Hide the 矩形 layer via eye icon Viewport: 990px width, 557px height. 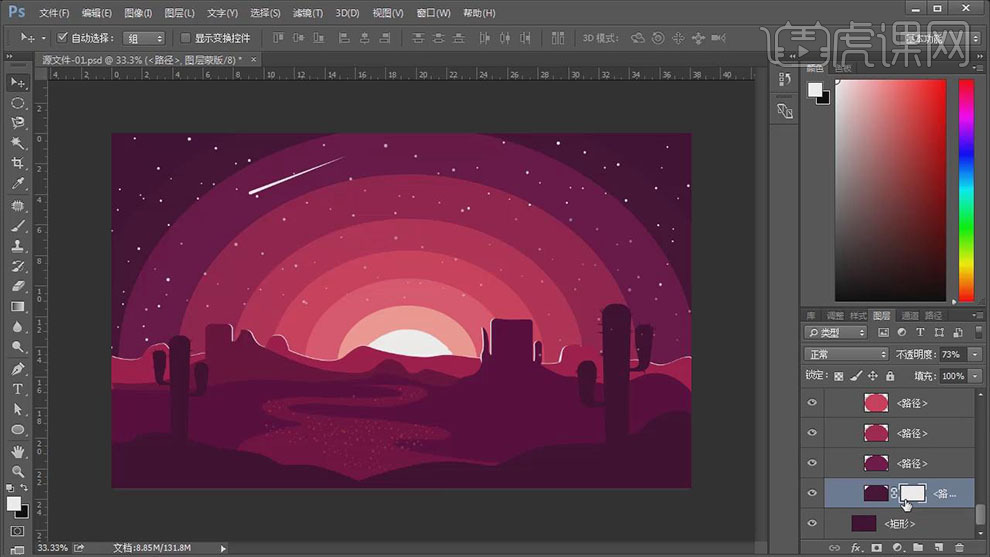pos(812,523)
